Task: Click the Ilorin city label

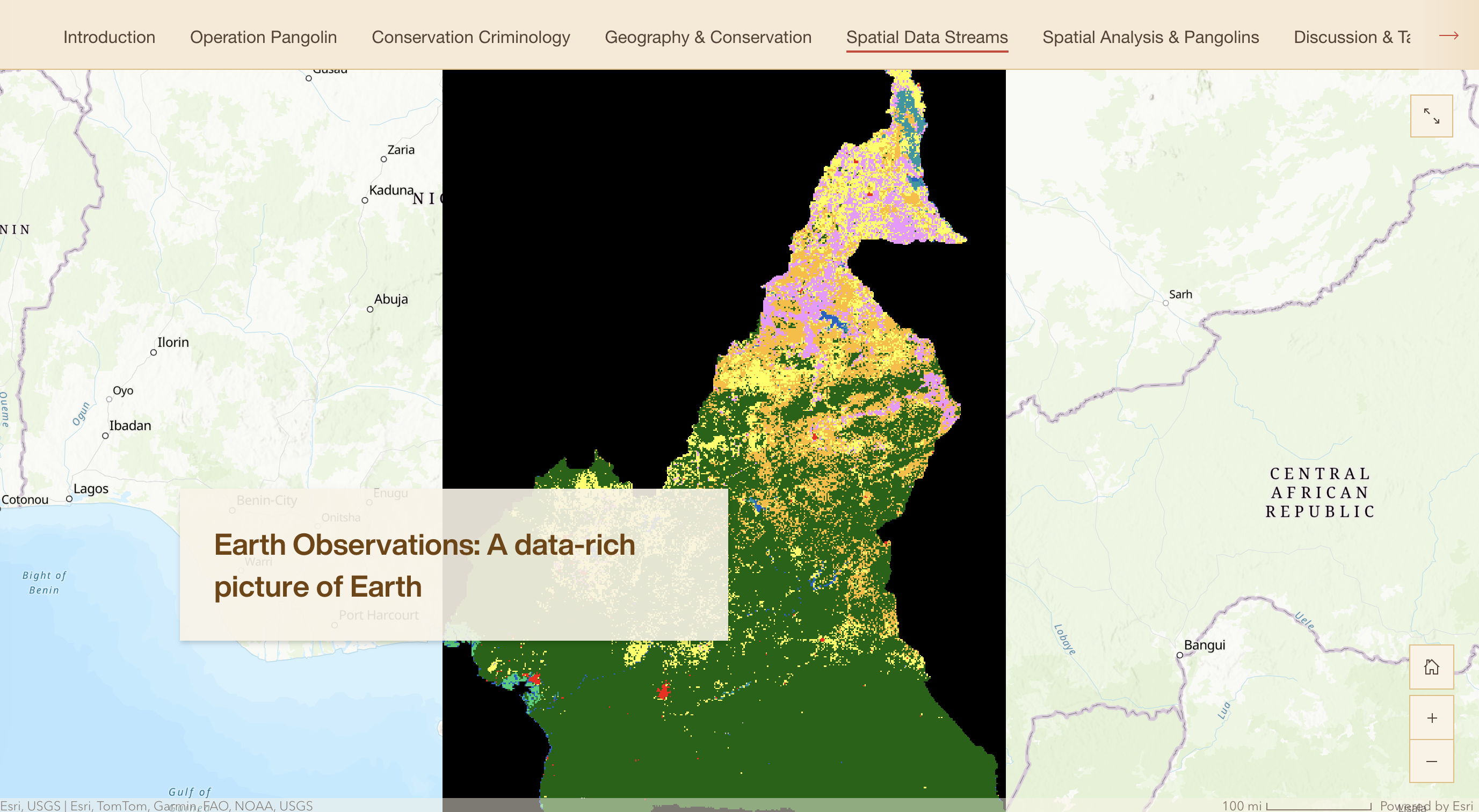Action: coord(173,342)
